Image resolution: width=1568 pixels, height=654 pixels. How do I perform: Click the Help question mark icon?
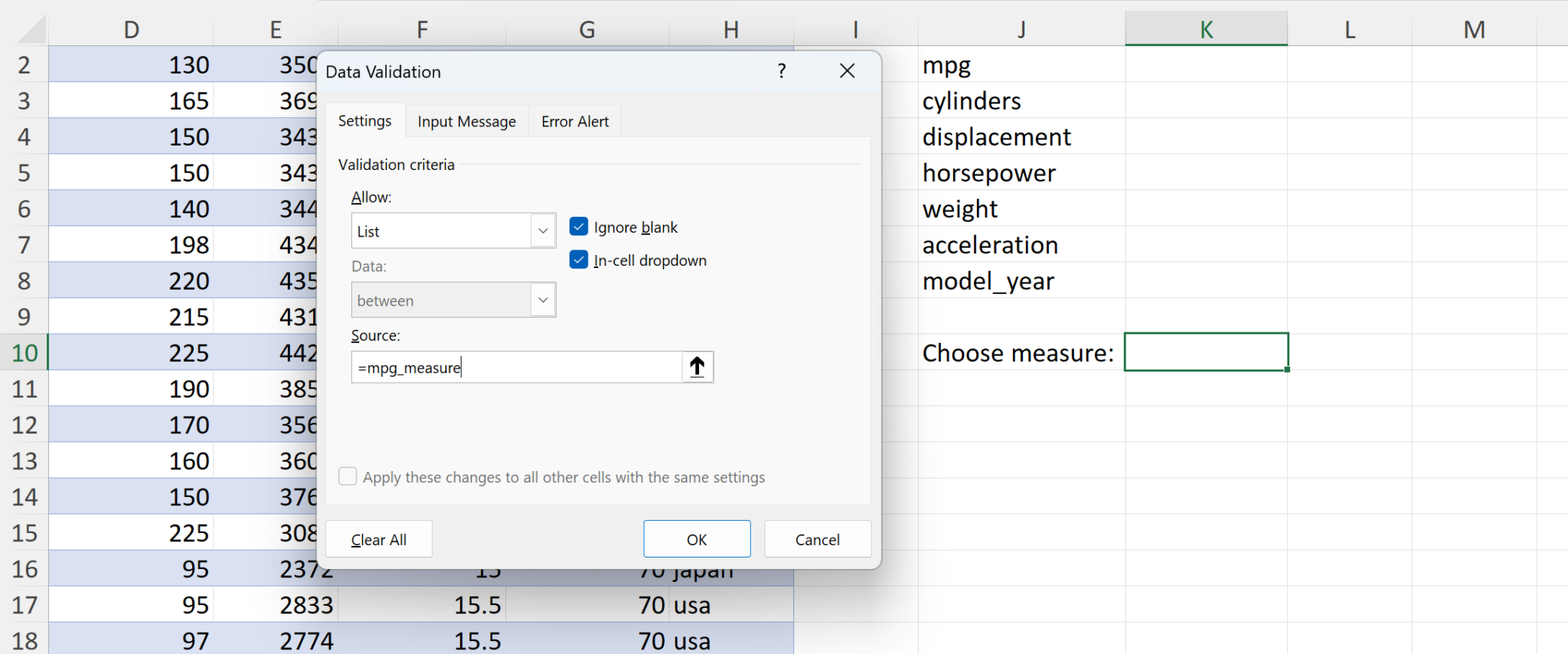pyautogui.click(x=781, y=71)
